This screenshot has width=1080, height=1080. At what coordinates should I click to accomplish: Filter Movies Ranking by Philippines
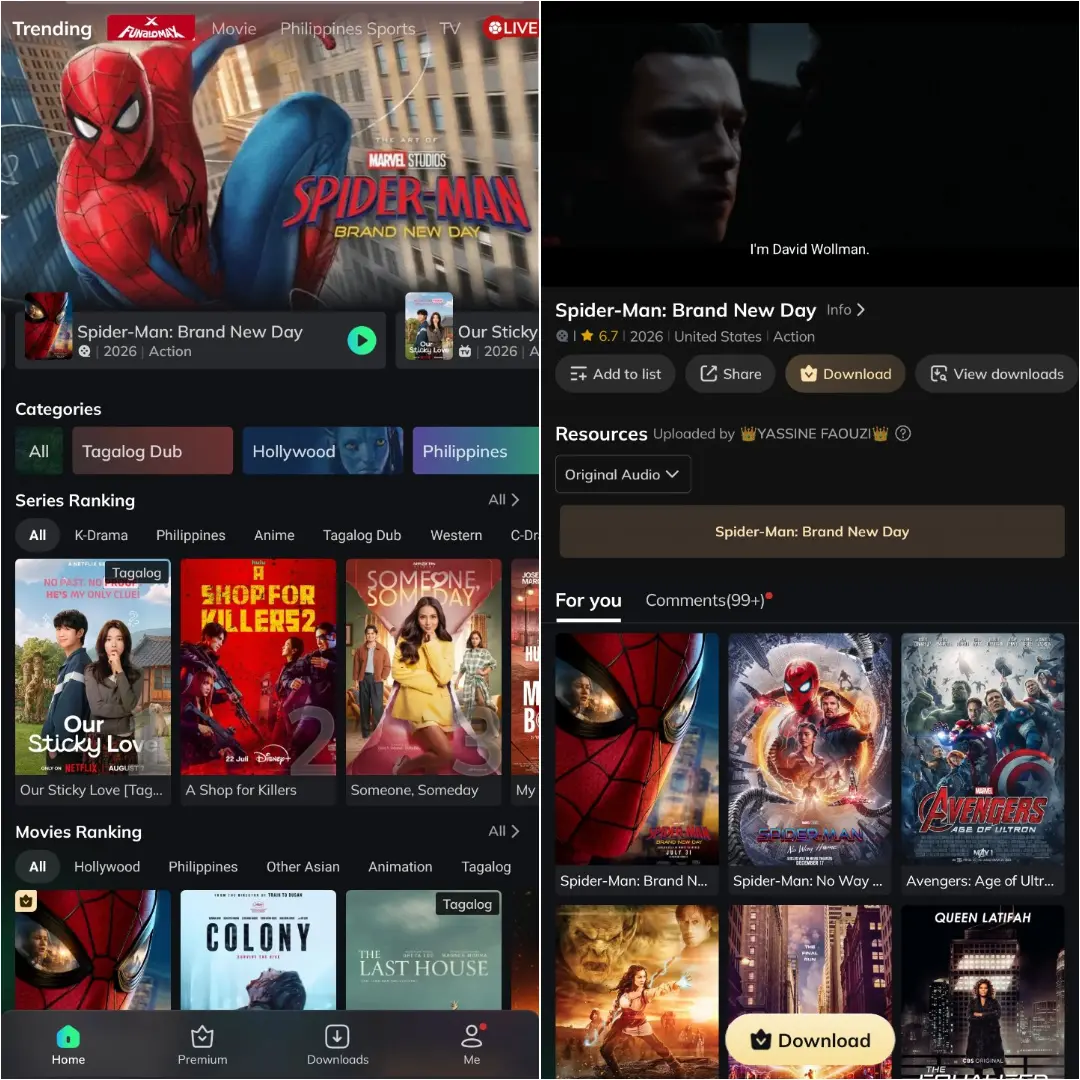click(x=202, y=866)
